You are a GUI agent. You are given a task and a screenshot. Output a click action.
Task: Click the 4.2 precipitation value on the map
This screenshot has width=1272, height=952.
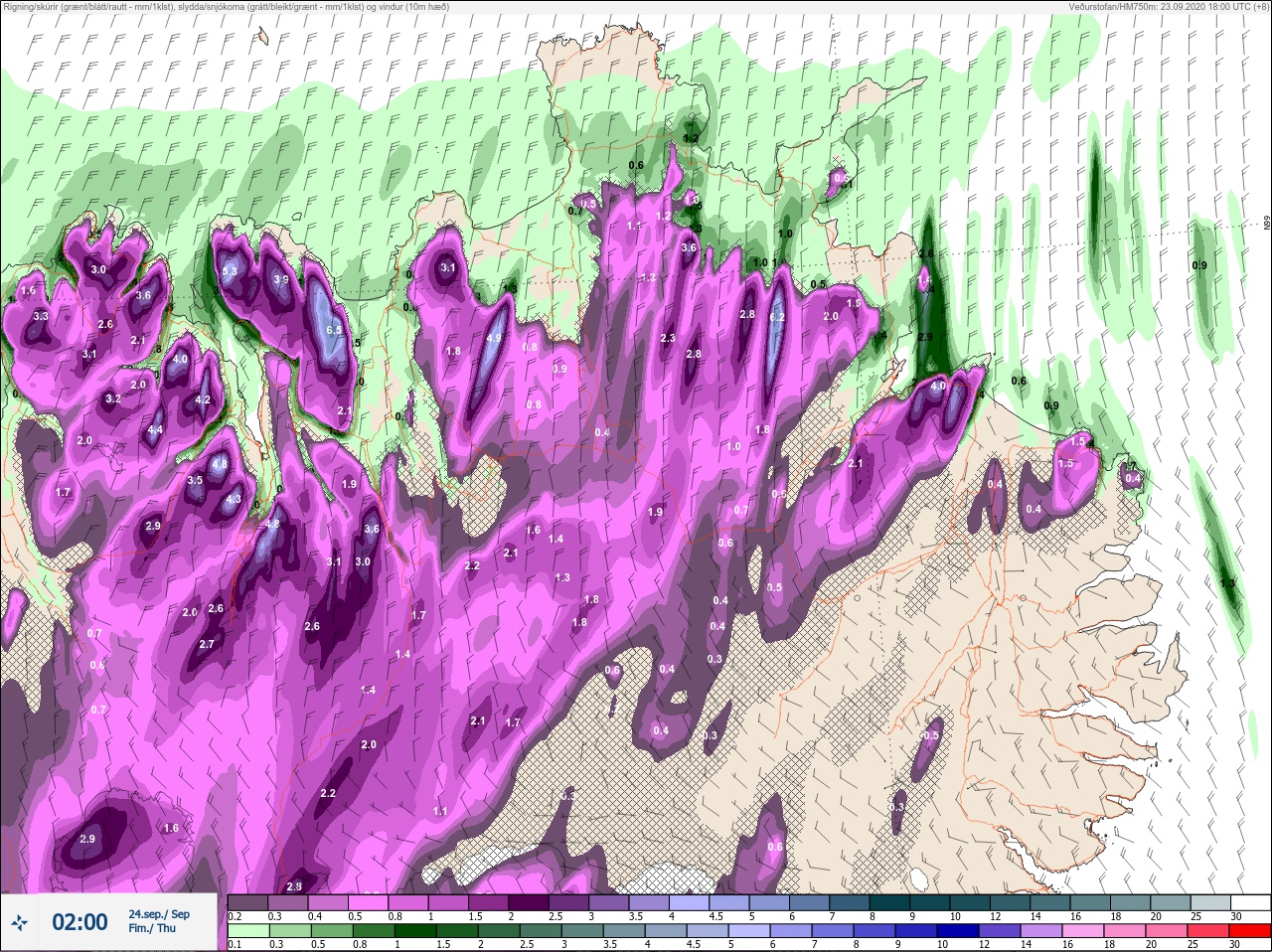click(204, 400)
